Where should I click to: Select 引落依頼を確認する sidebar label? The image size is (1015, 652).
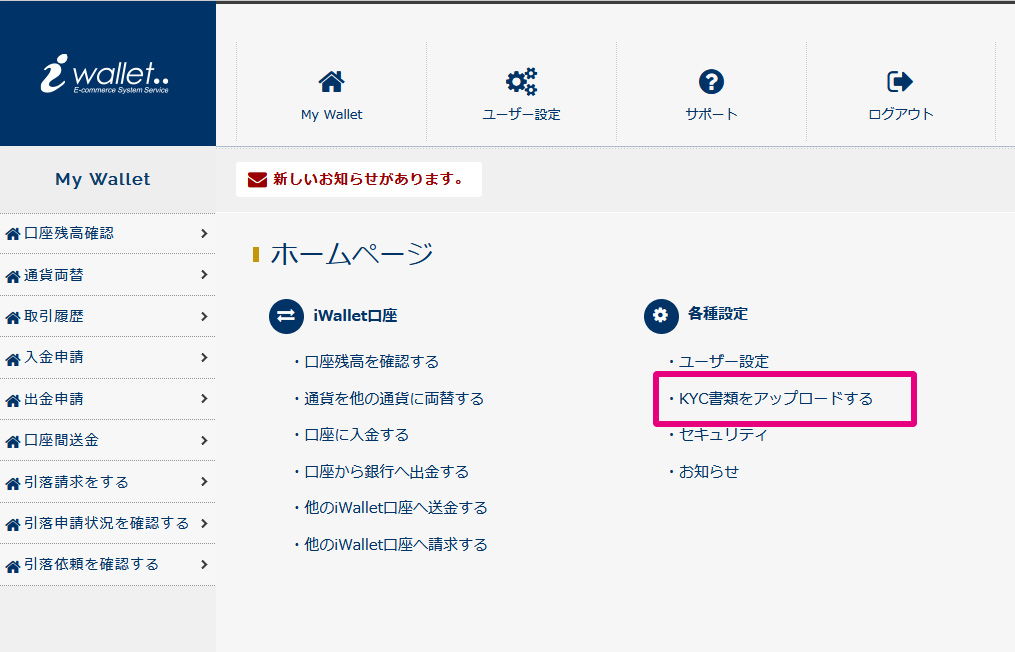click(91, 565)
